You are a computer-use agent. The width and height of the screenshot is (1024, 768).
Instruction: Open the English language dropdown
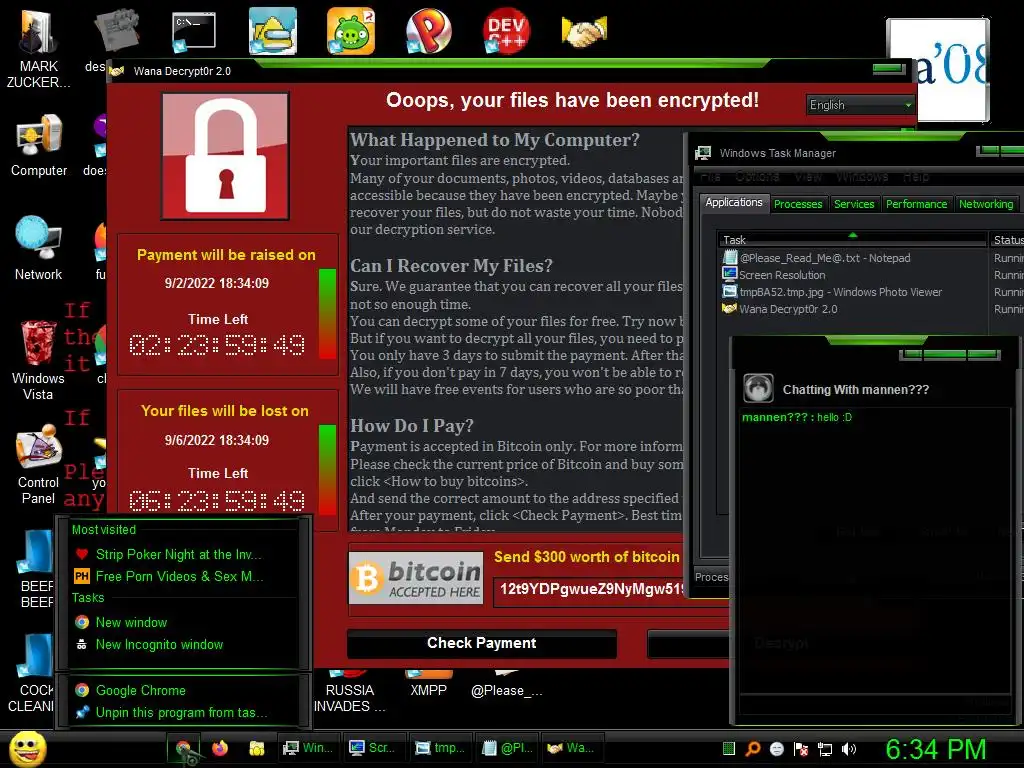click(859, 104)
